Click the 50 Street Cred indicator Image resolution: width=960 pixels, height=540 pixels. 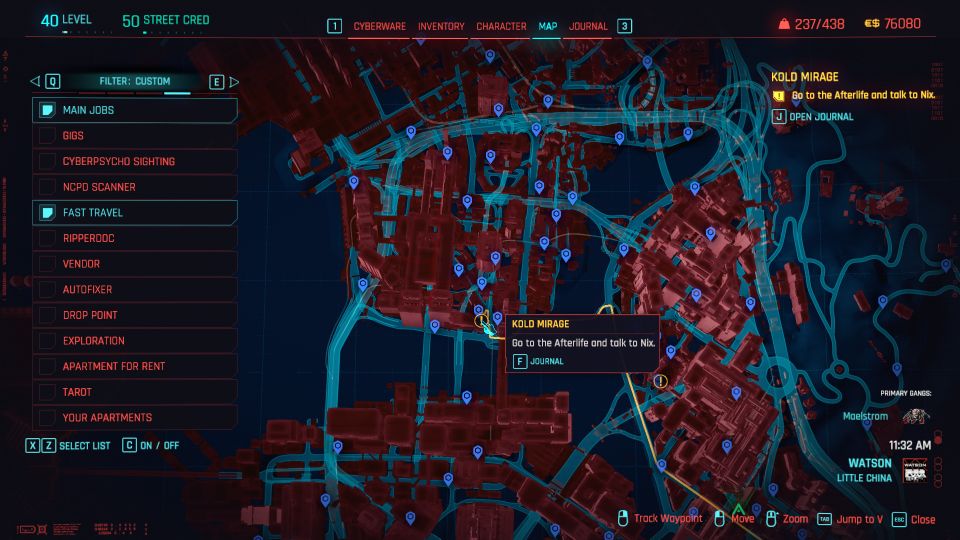pyautogui.click(x=165, y=21)
